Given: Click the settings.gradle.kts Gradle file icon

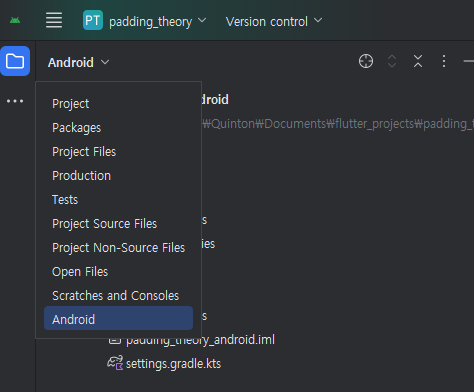Looking at the screenshot, I should pos(115,363).
